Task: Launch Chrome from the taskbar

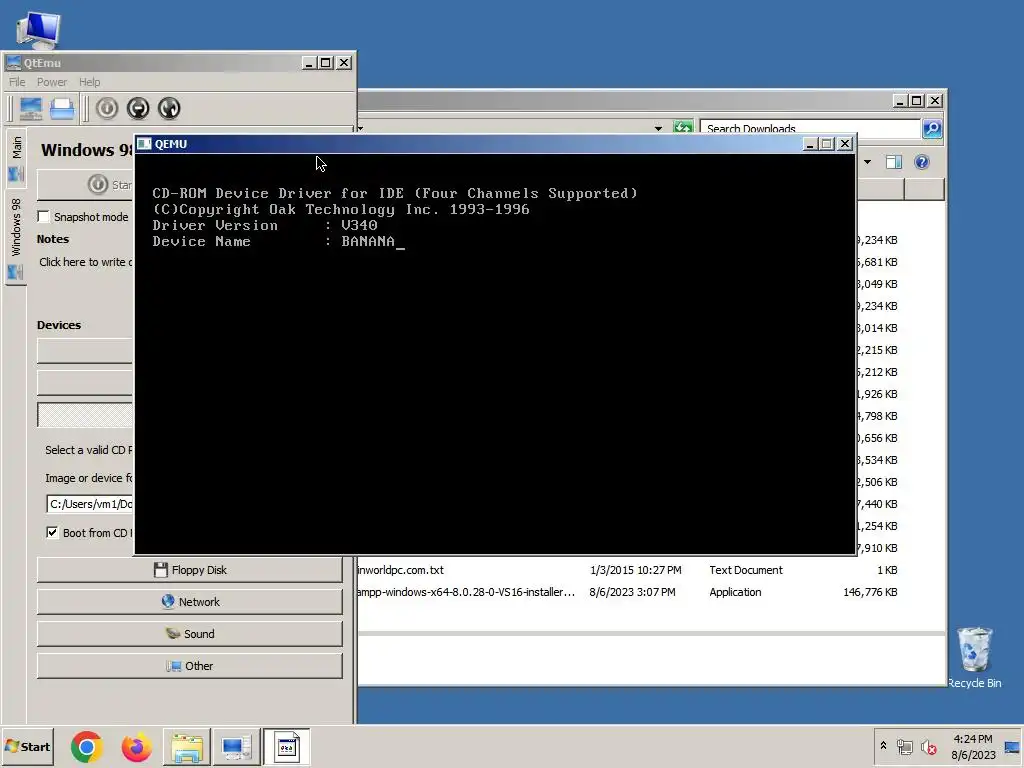Action: tap(87, 747)
